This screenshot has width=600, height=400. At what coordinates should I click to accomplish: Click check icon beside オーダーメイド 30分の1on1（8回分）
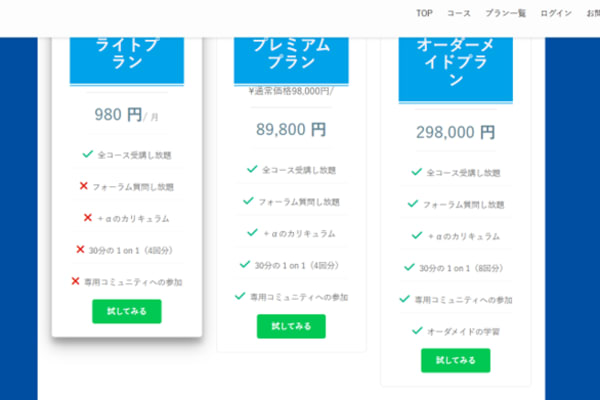click(410, 267)
